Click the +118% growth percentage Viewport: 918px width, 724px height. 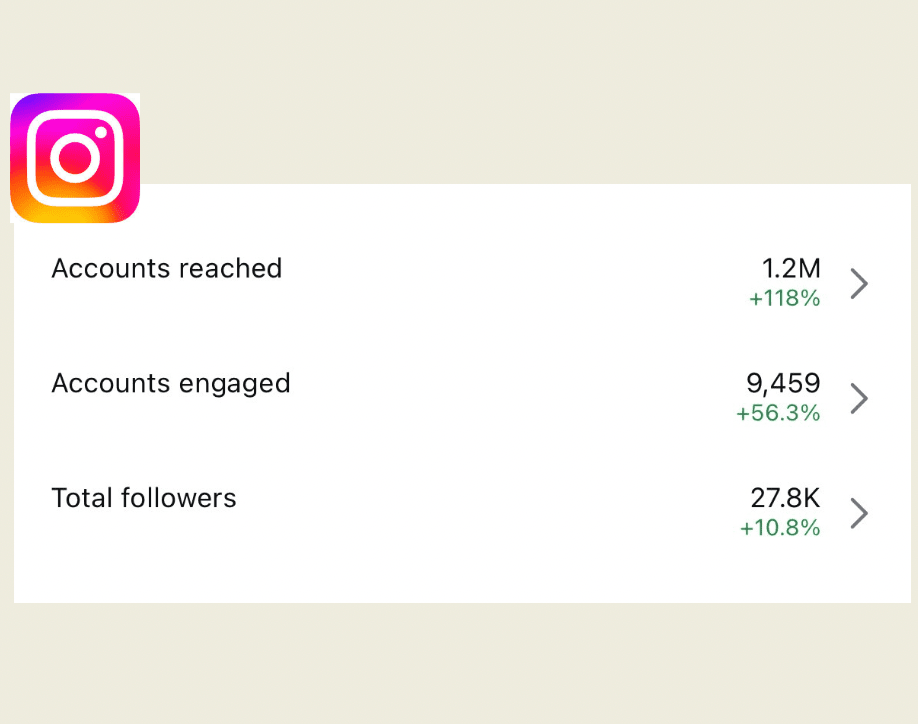pyautogui.click(x=785, y=298)
